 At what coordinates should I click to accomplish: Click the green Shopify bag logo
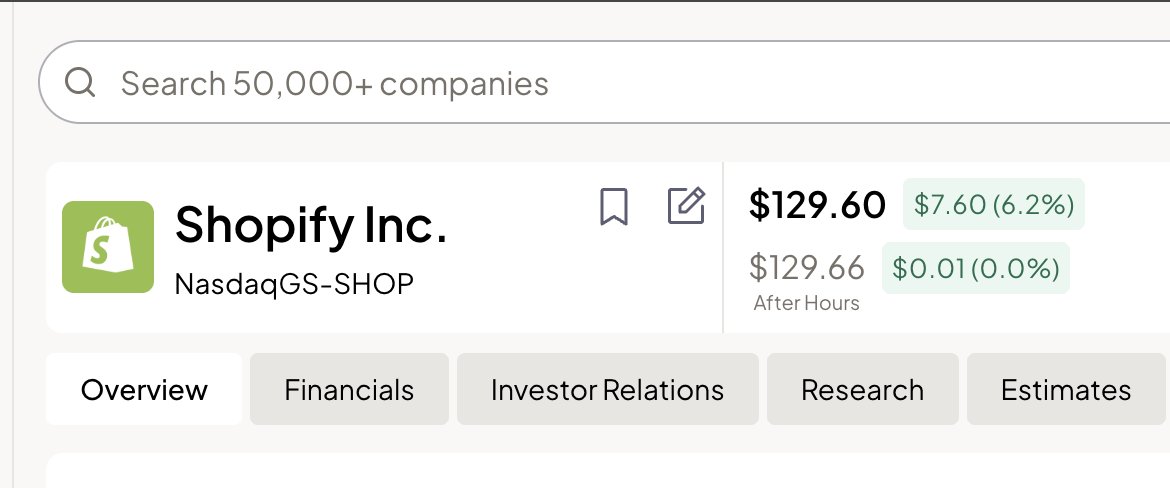coord(108,247)
